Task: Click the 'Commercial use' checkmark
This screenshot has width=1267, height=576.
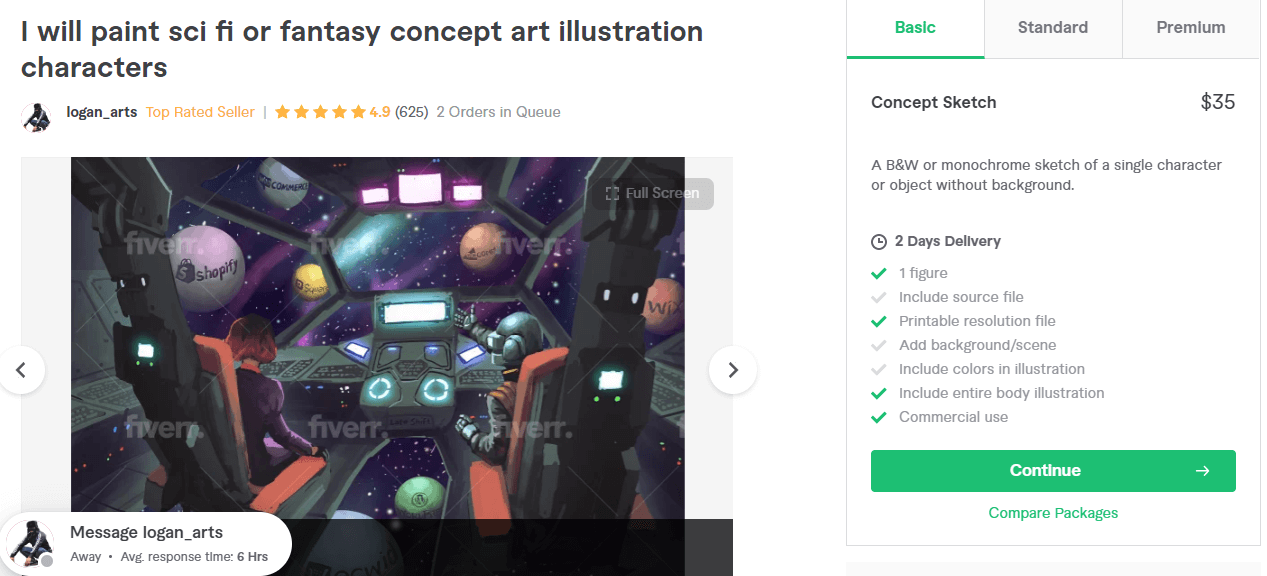Action: 879,417
